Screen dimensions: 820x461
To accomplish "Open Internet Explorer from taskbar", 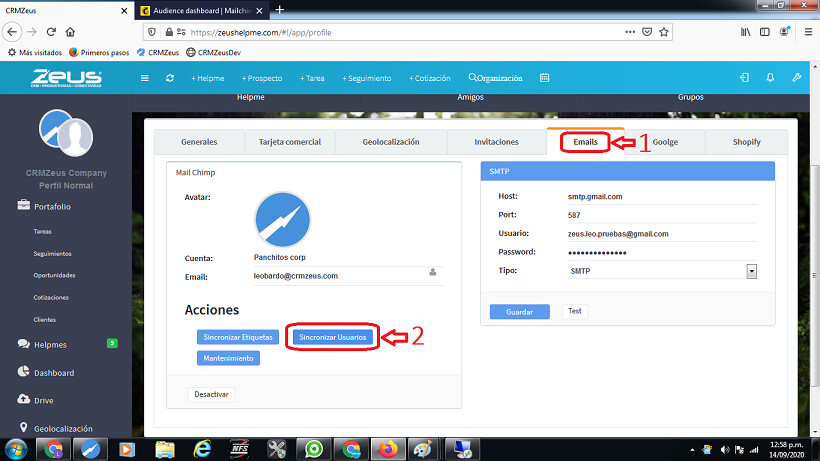I will (x=202, y=449).
